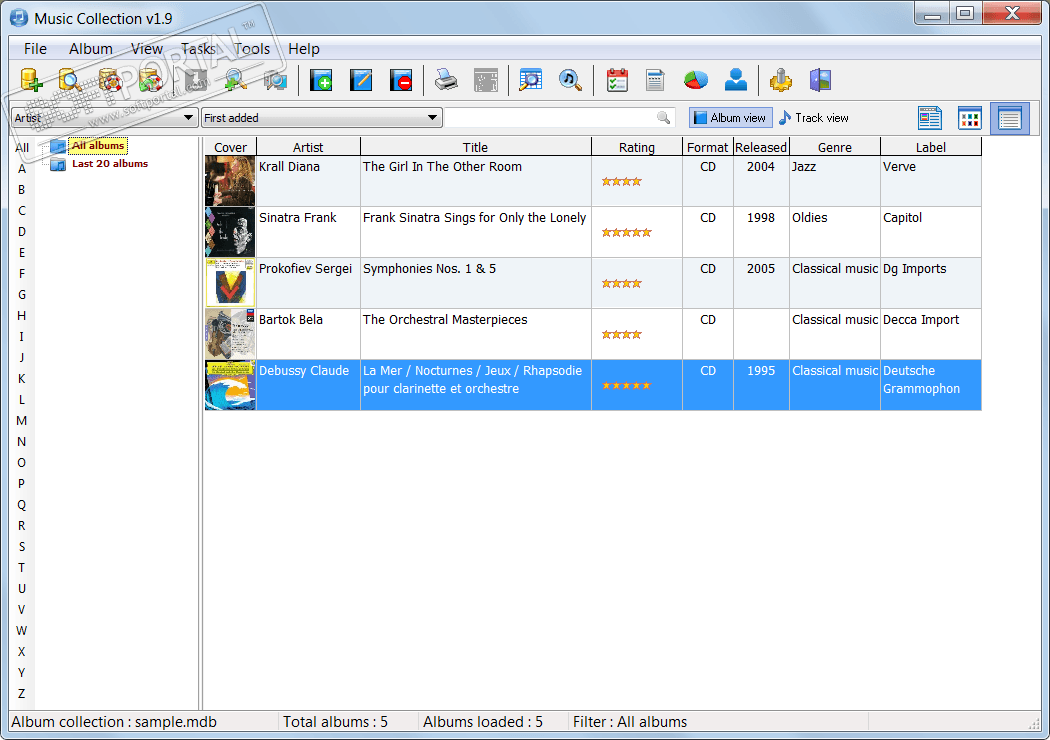Click the gear with lever toolbar icon
This screenshot has height=740, width=1050.
click(781, 80)
